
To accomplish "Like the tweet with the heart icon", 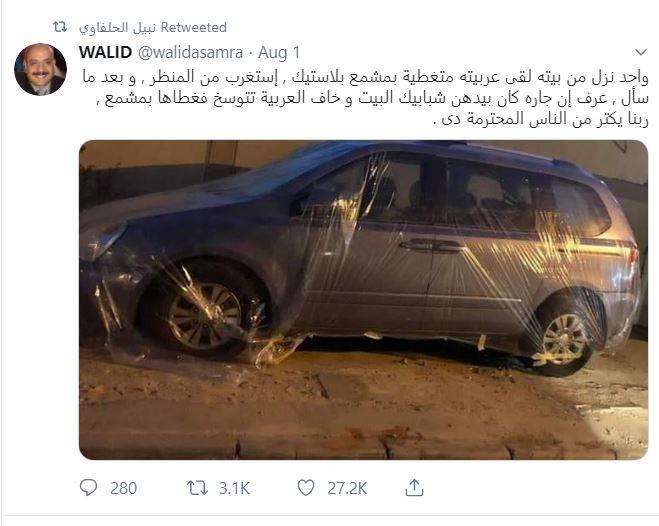I will (x=306, y=488).
